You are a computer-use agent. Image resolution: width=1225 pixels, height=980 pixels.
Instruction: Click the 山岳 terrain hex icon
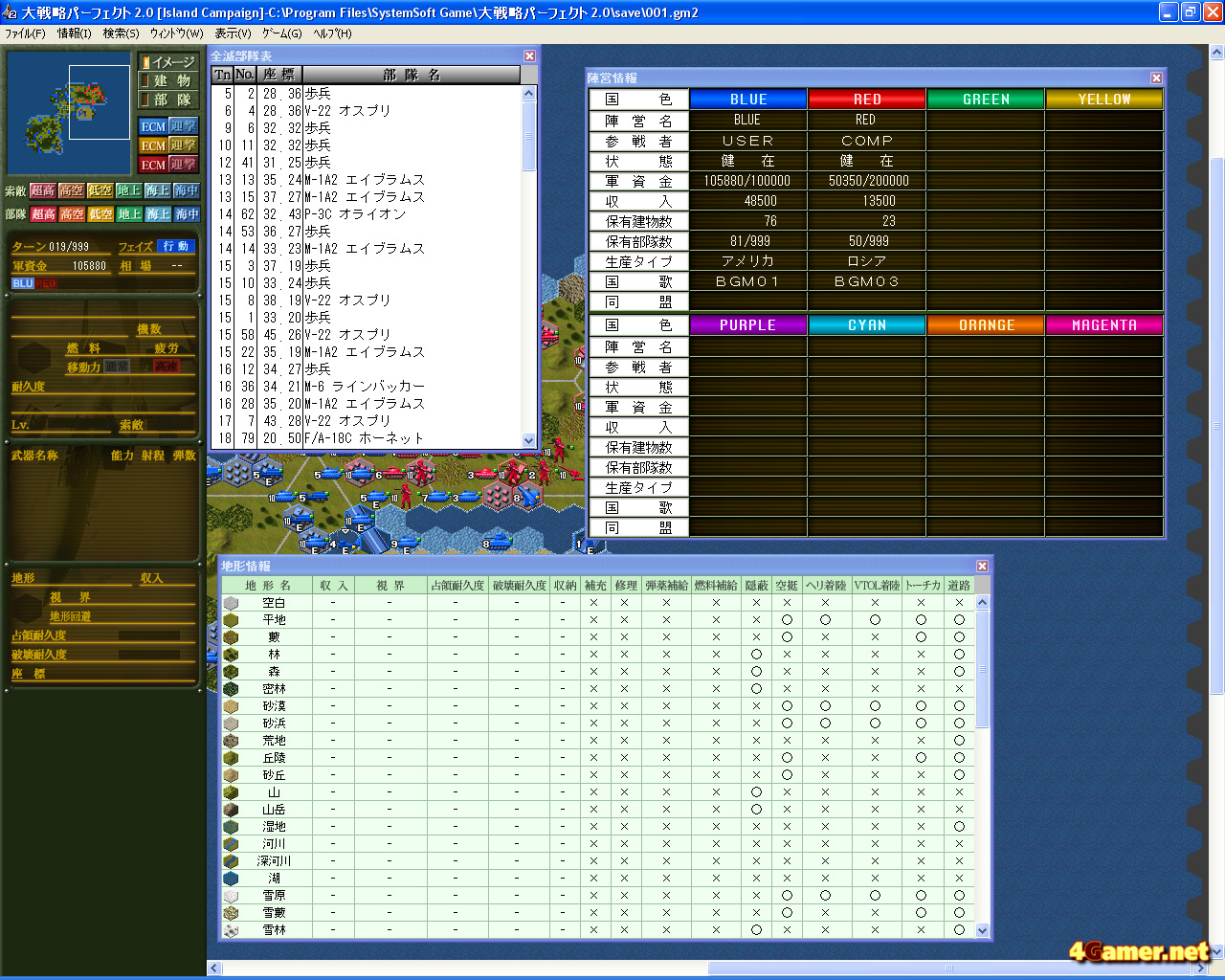pos(231,810)
